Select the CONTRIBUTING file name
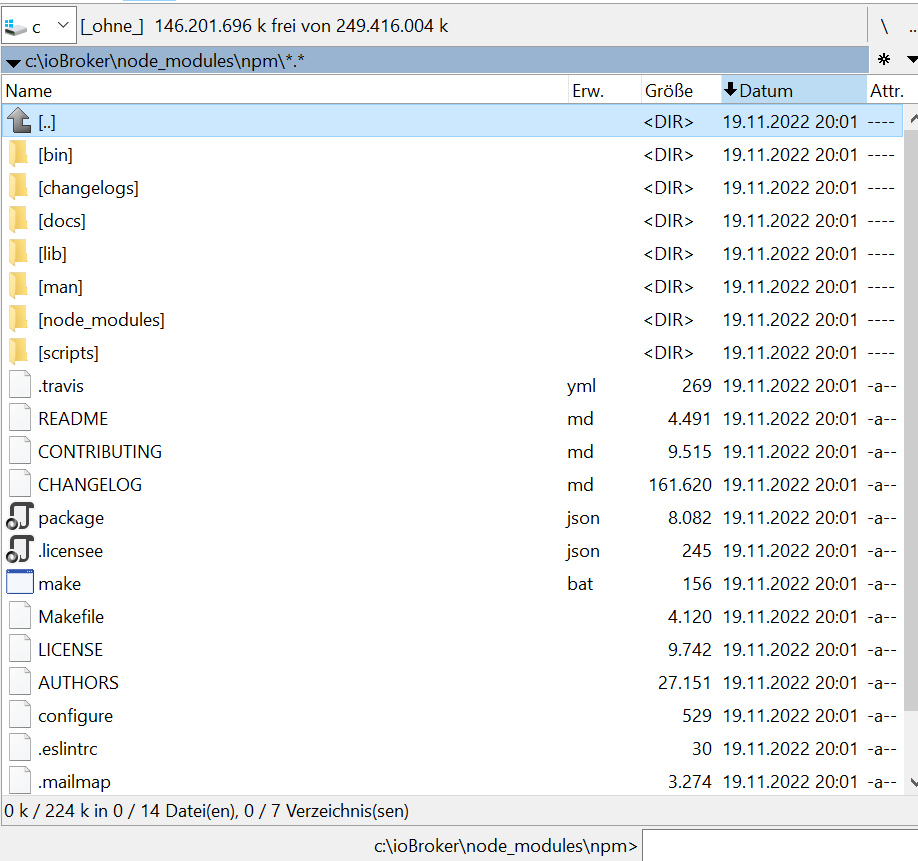Screen dimensions: 918x861 tap(100, 452)
